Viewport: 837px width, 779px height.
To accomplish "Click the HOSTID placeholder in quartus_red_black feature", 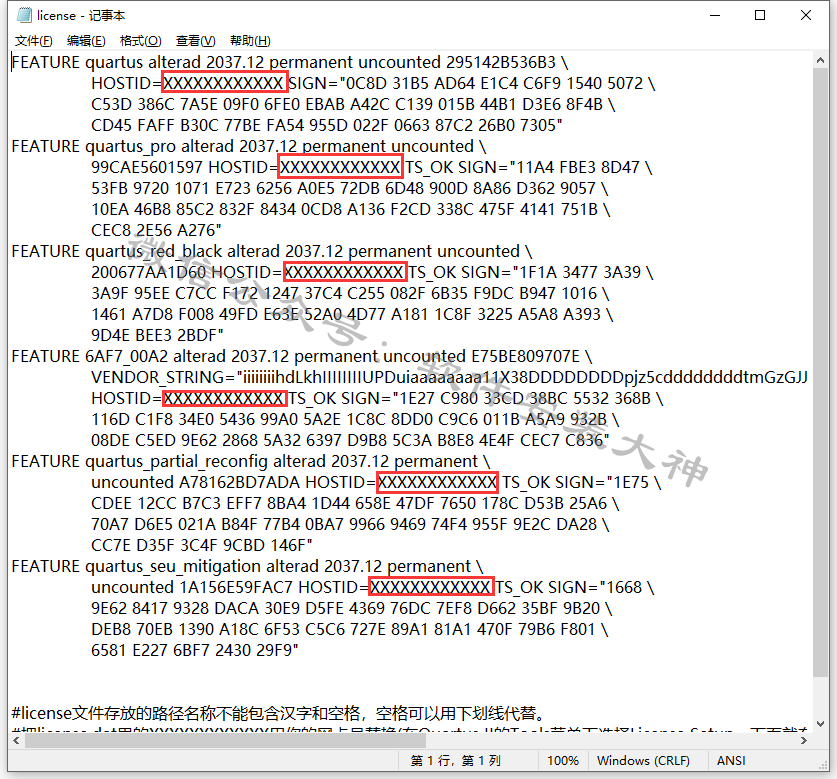I will point(345,272).
